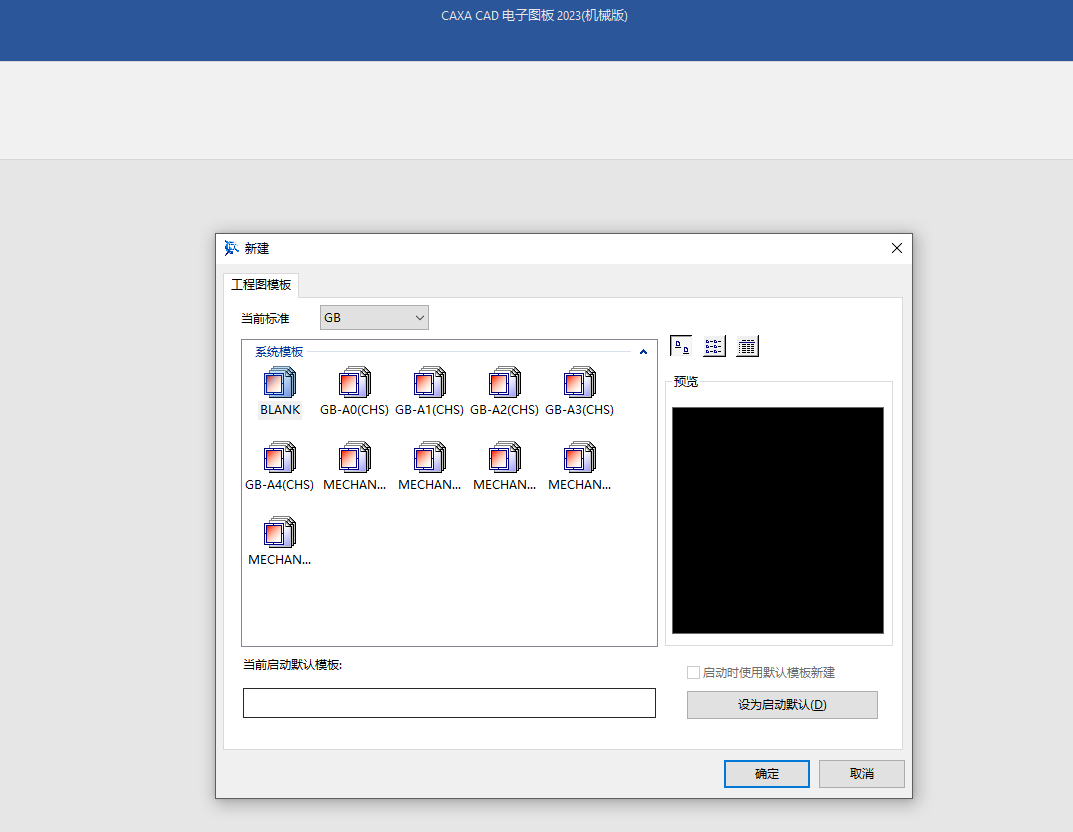Screen dimensions: 1073x832
Task: Click the 当前启动默认模板 text field
Action: [449, 703]
